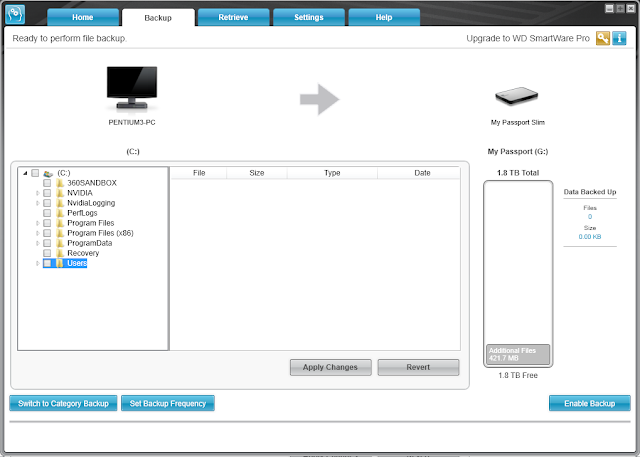Viewport: 640px width, 457px height.
Task: Expand the Program Files folder
Action: click(38, 223)
